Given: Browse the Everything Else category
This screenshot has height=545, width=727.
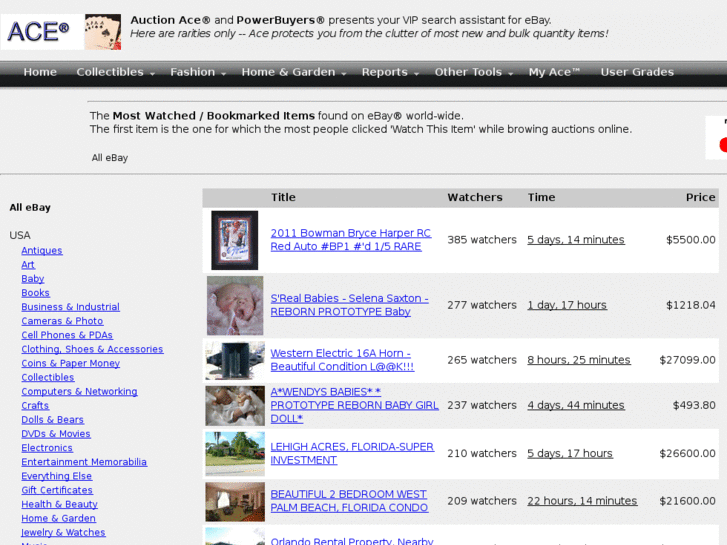Looking at the screenshot, I should pyautogui.click(x=57, y=476).
